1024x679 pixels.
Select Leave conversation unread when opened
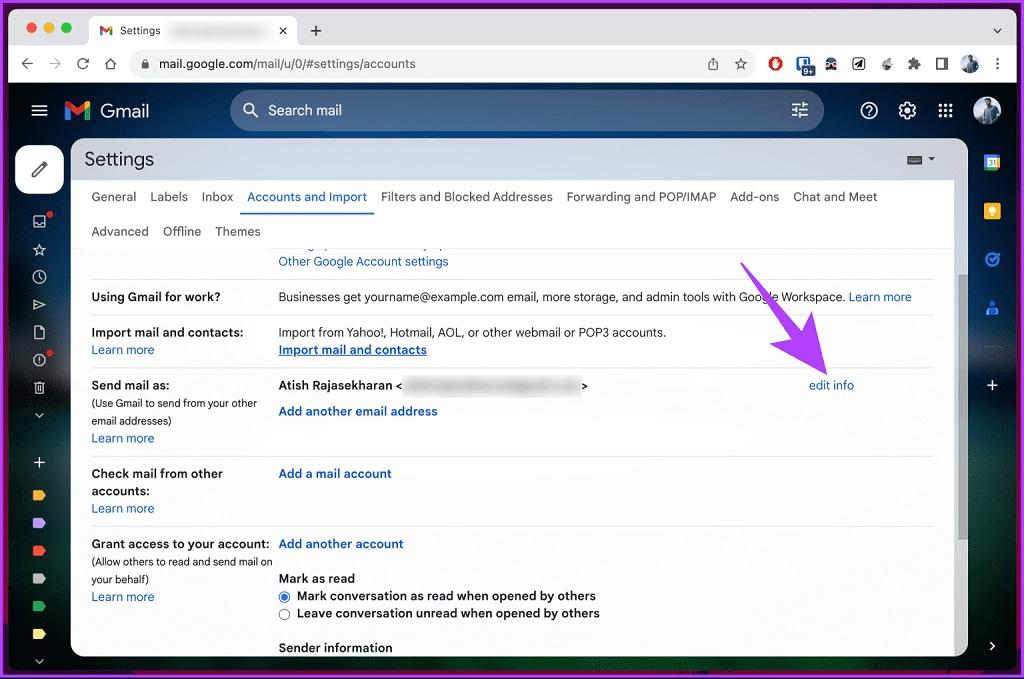pyautogui.click(x=285, y=614)
